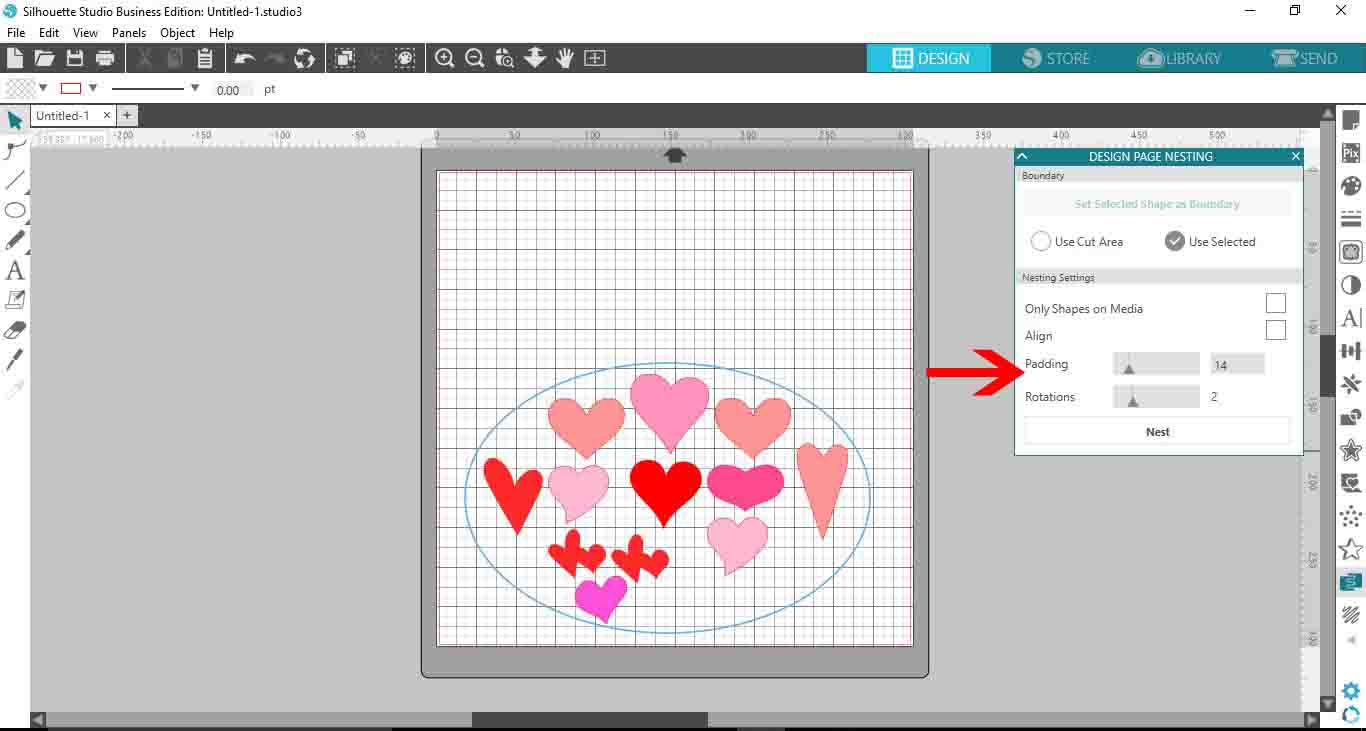Click the Padding value field

[x=1237, y=364]
